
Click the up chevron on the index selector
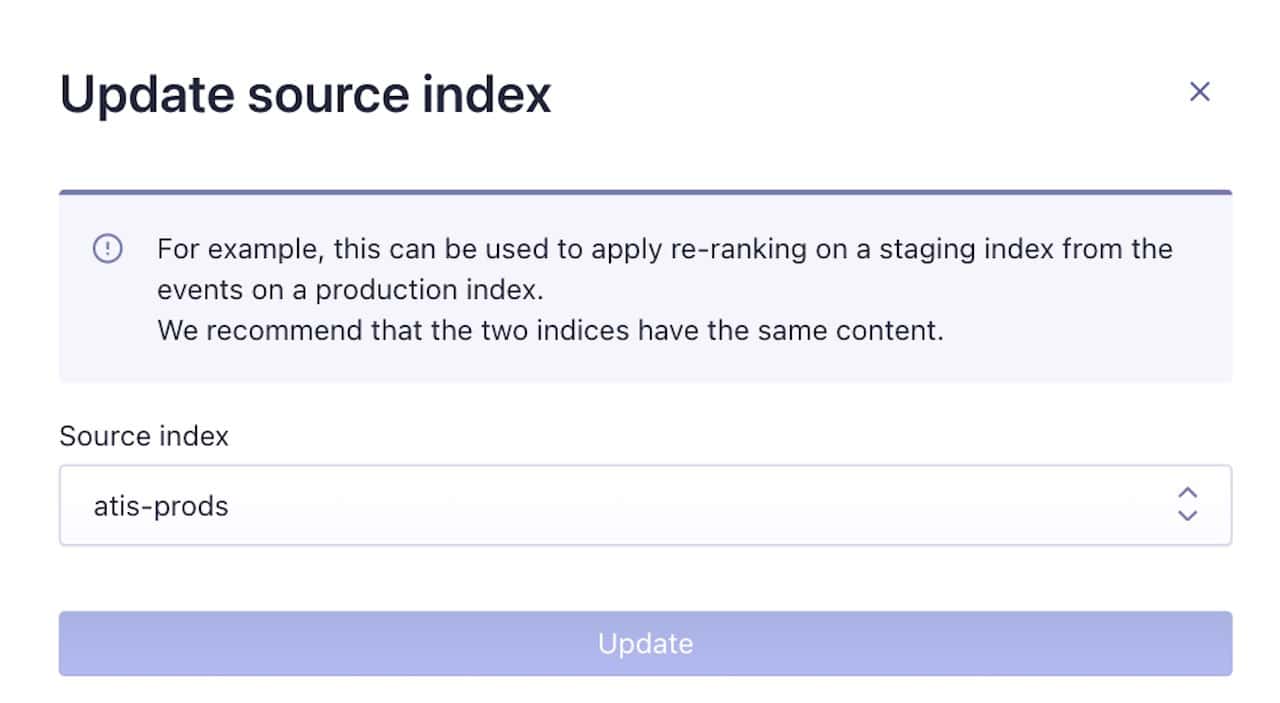coord(1188,493)
